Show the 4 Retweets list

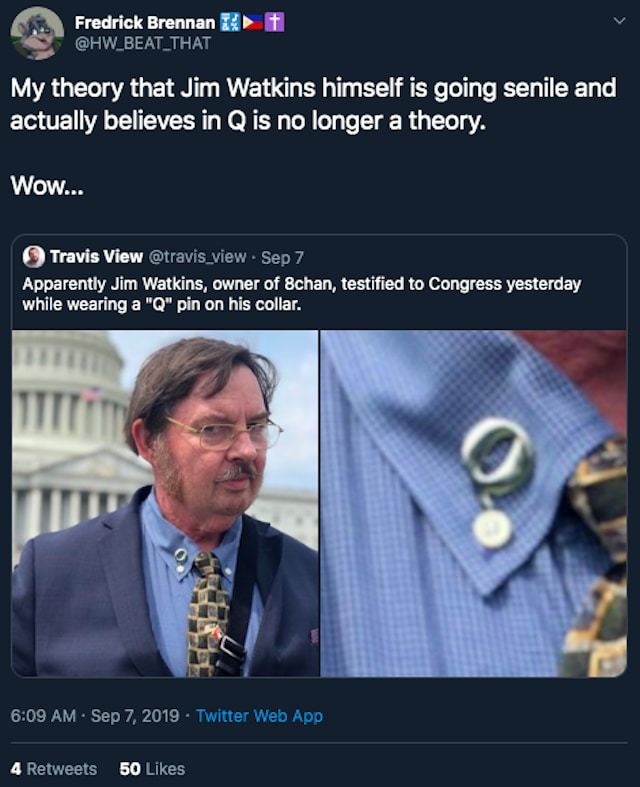point(53,768)
